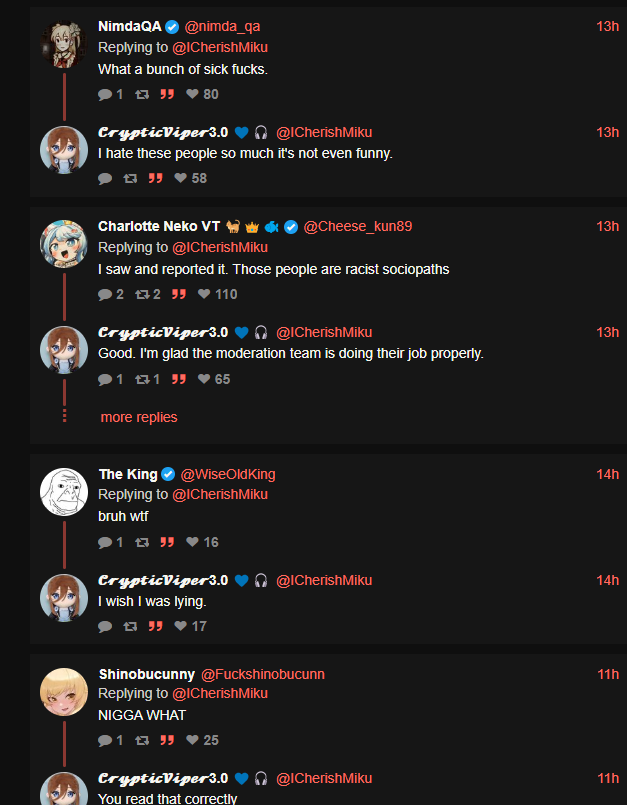Expand the "more replies" link
The height and width of the screenshot is (805, 627).
[x=139, y=417]
